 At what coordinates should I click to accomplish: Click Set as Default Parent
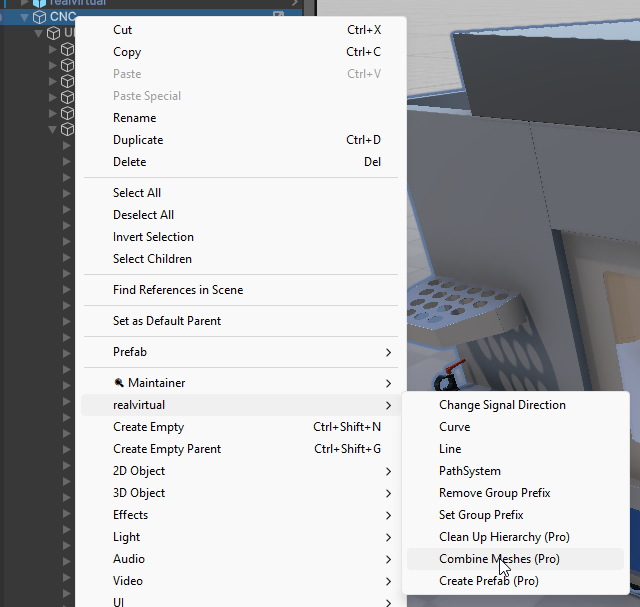(167, 321)
